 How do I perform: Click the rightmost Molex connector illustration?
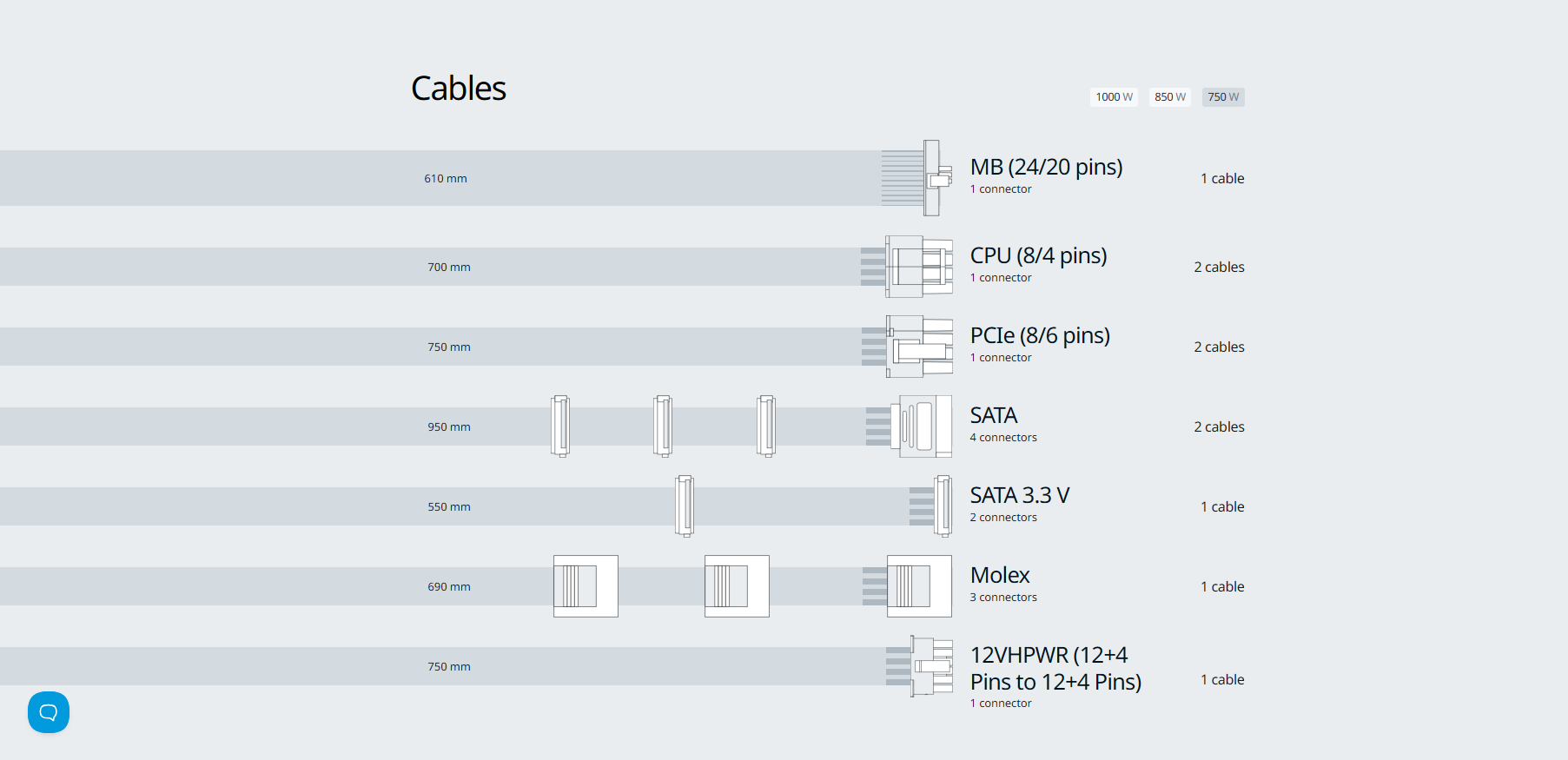(918, 586)
